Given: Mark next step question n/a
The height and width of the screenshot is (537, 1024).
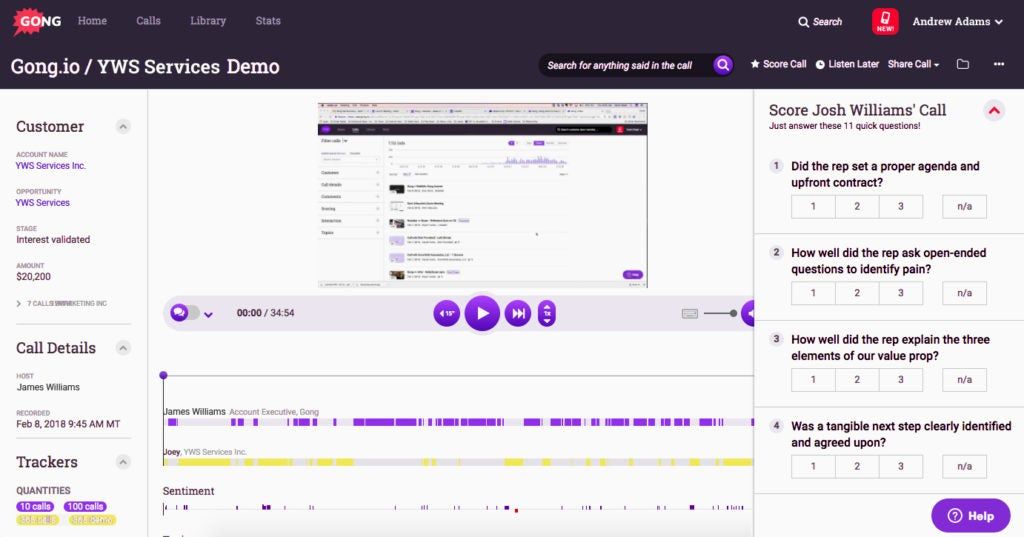Looking at the screenshot, I should [965, 466].
